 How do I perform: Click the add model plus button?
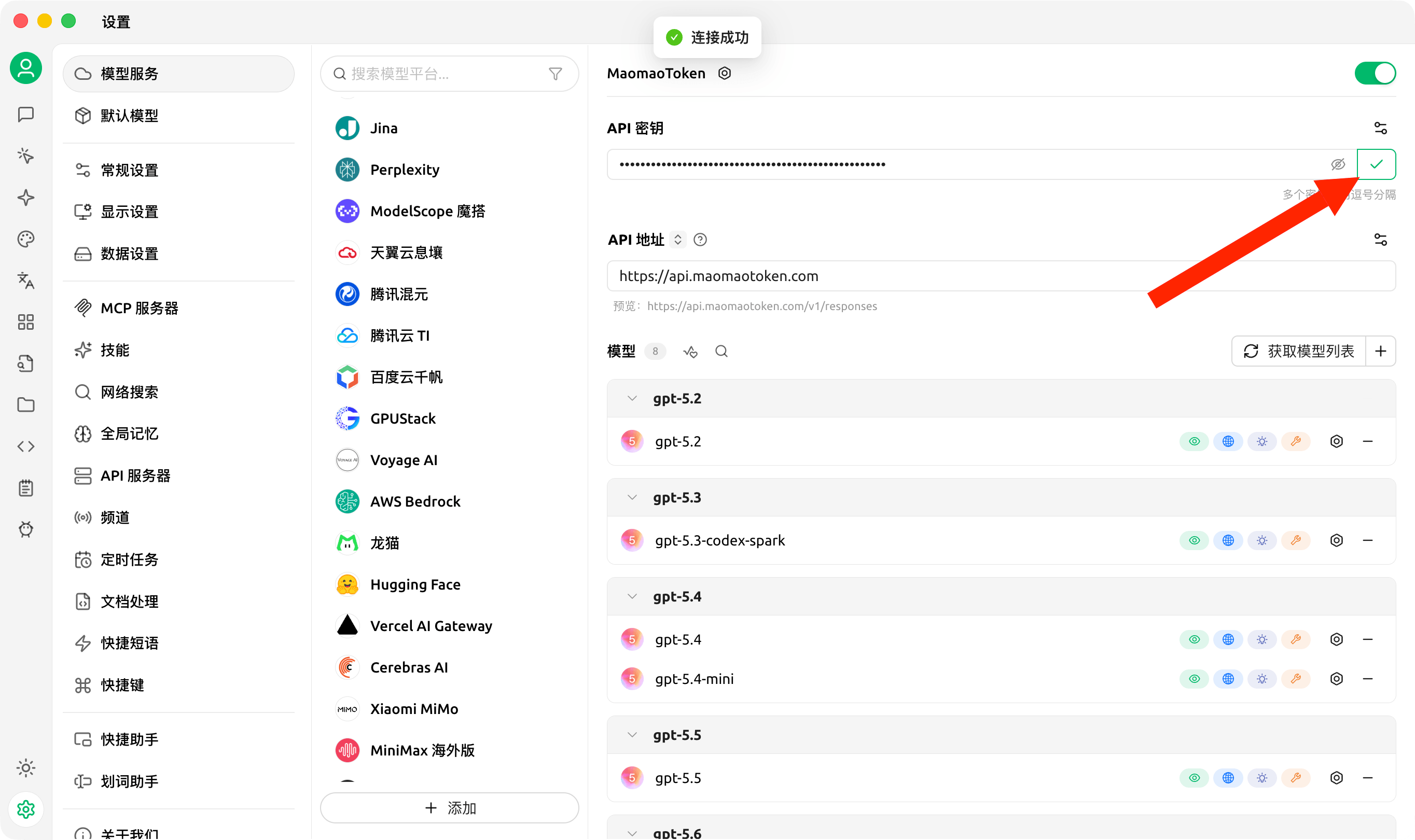click(x=1380, y=352)
